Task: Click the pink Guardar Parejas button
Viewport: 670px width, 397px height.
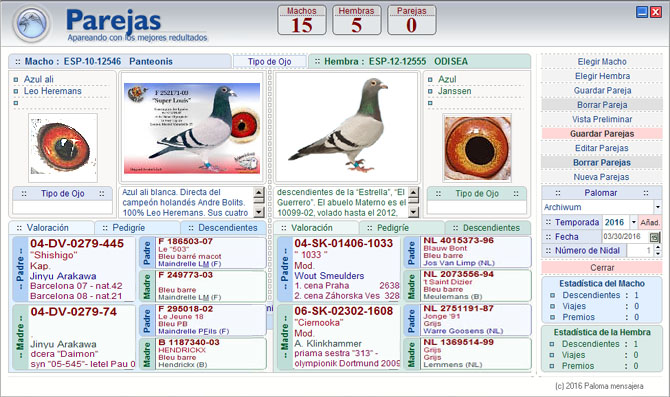Action: click(602, 134)
